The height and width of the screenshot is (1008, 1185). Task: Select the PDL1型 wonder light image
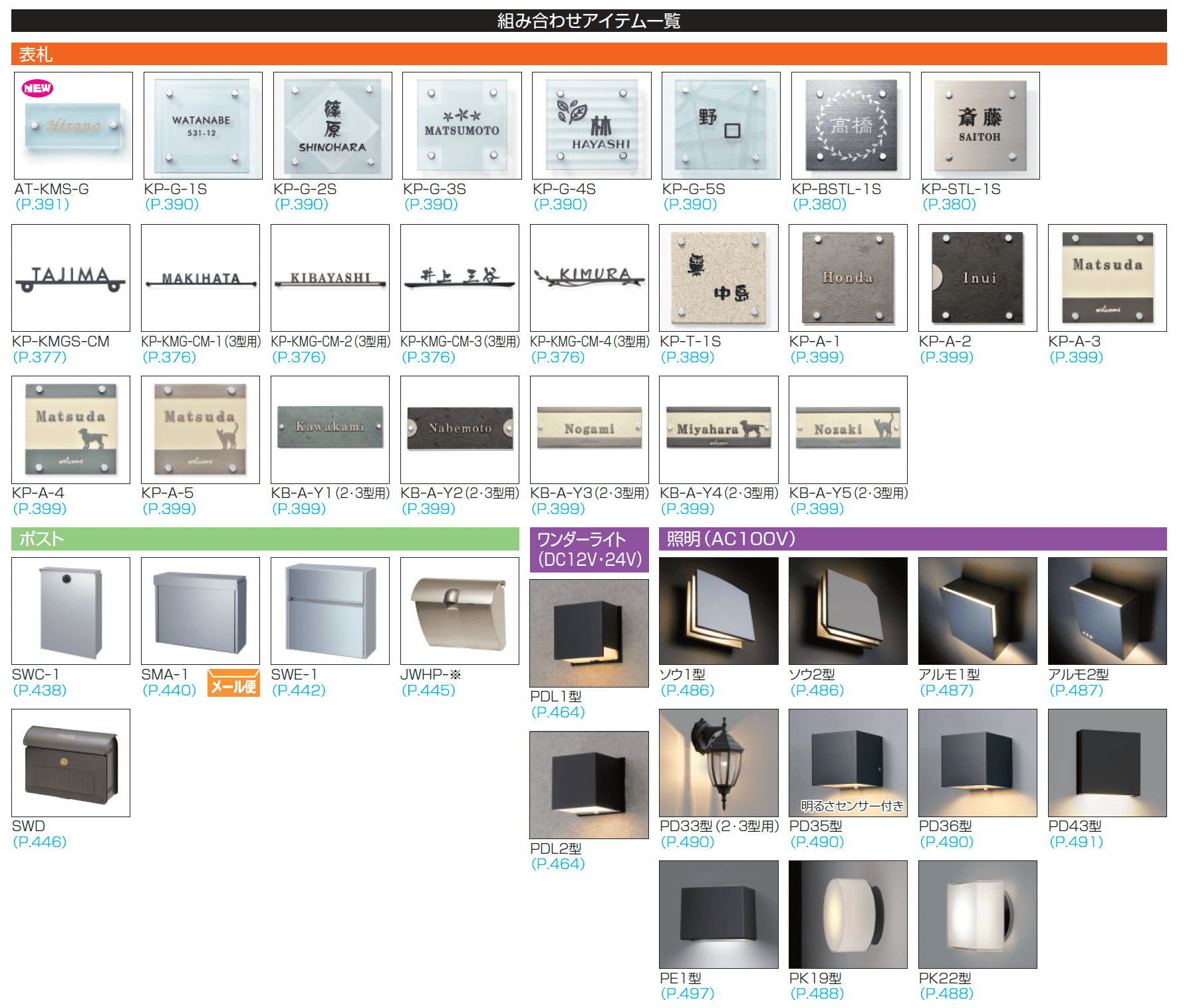point(589,633)
